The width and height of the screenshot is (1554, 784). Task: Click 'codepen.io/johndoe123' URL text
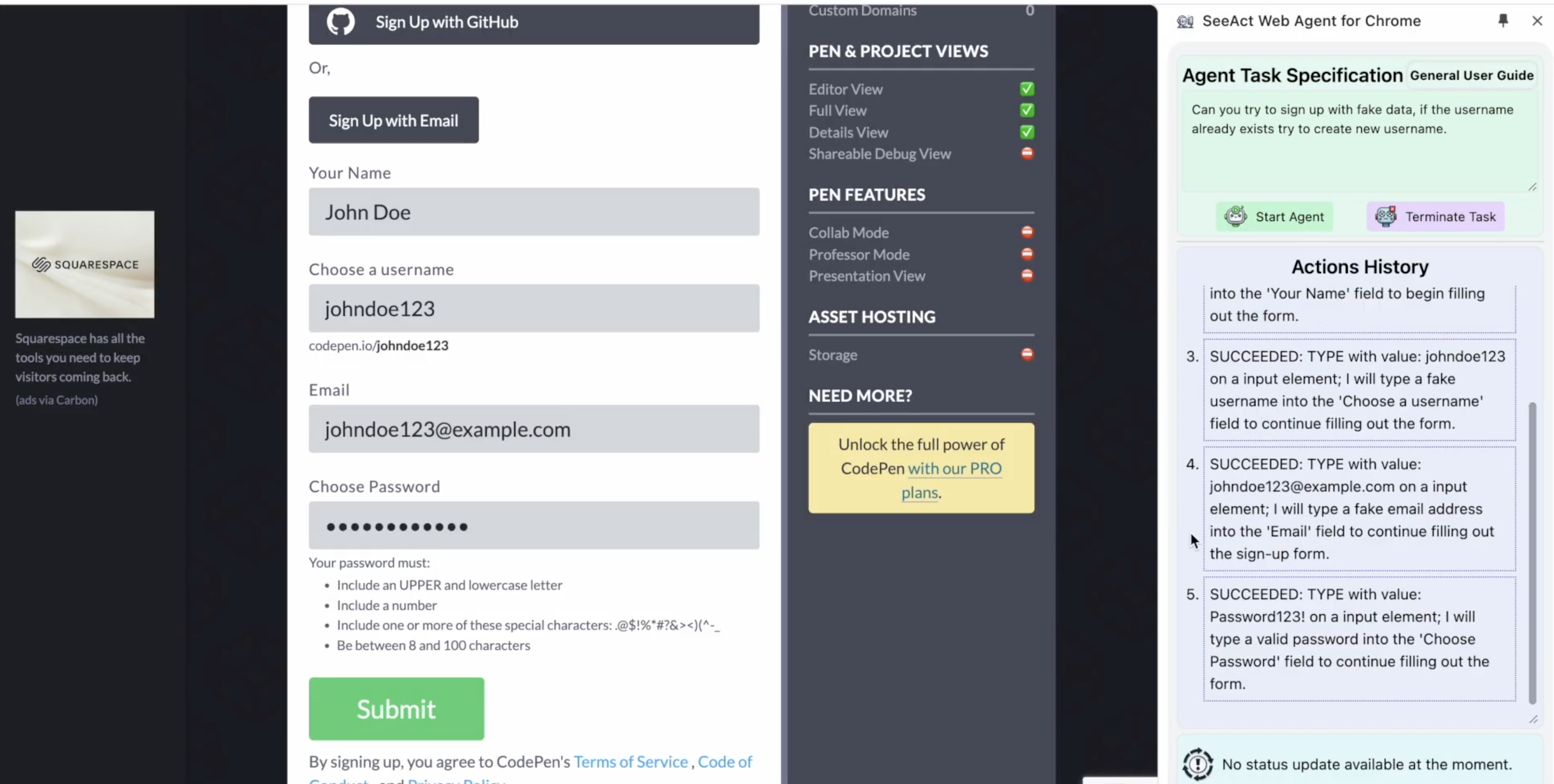point(378,346)
